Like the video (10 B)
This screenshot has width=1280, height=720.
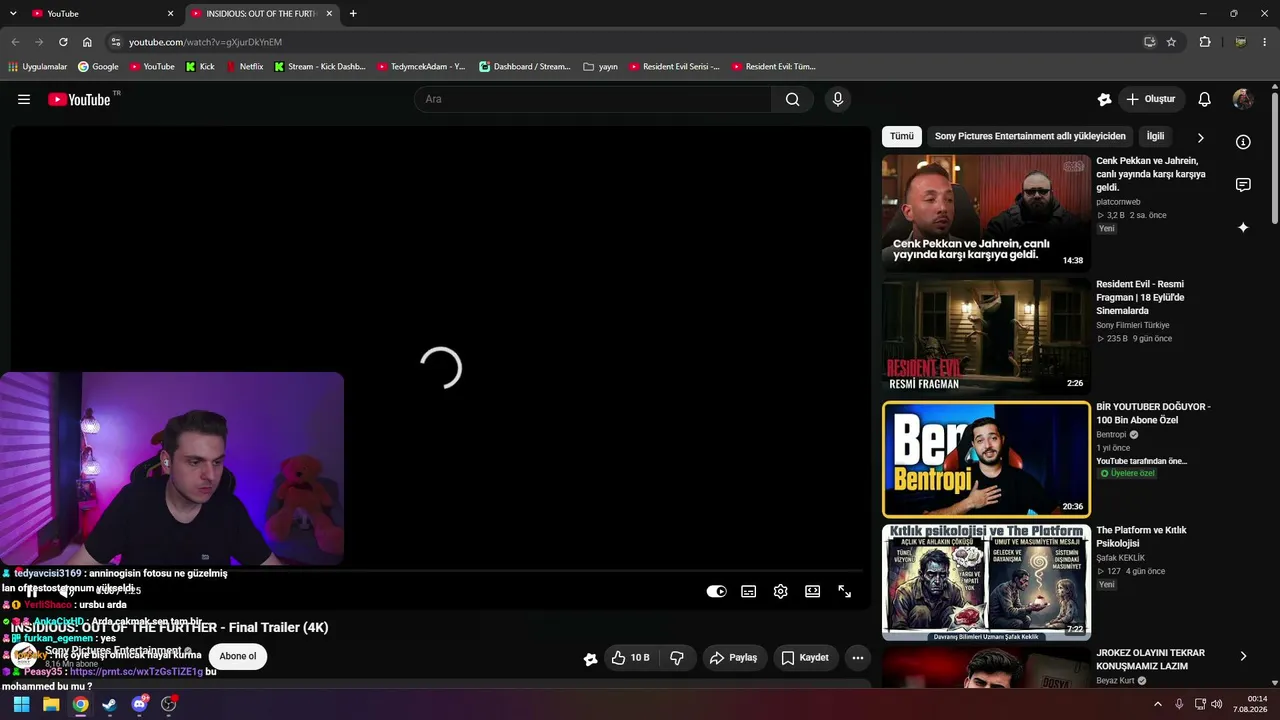click(631, 658)
